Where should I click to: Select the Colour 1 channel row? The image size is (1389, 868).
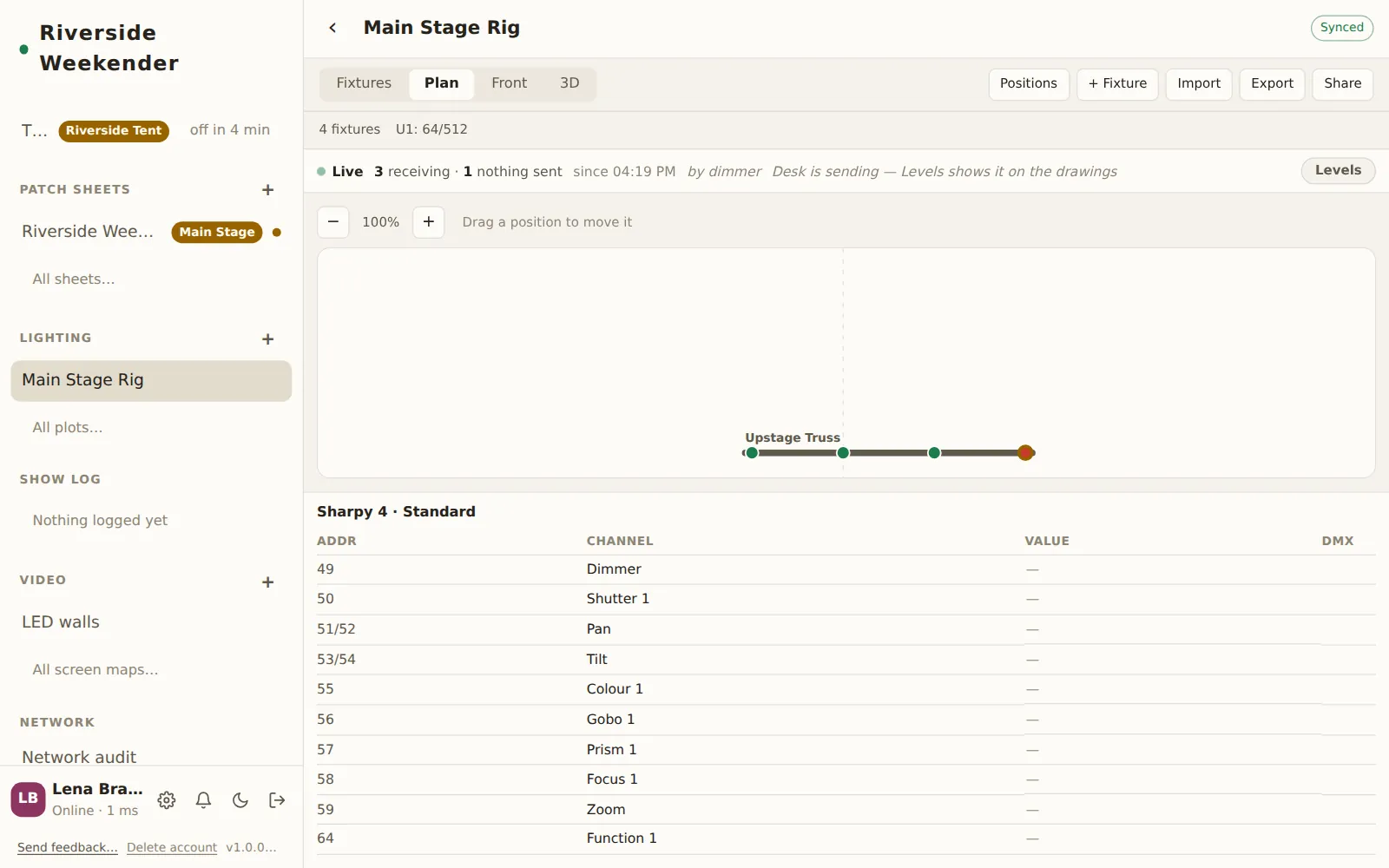[x=846, y=689]
